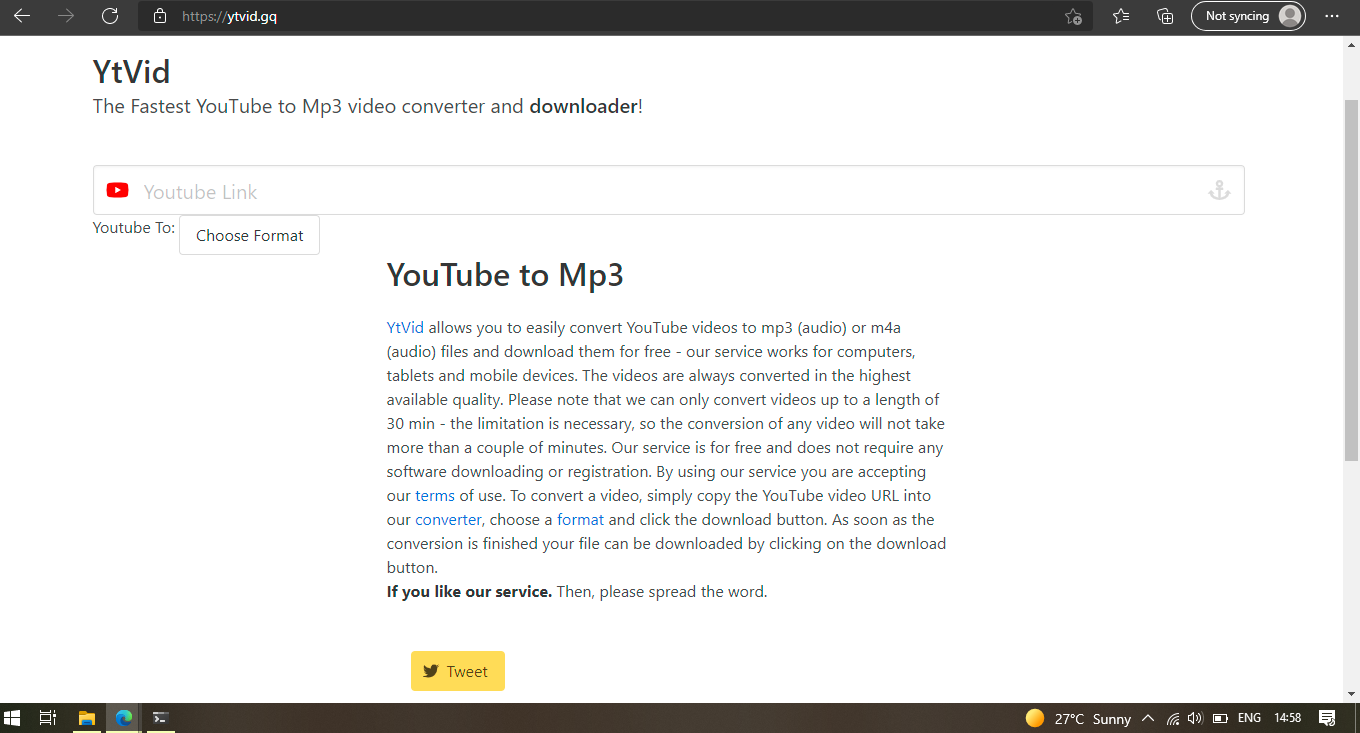This screenshot has height=733, width=1360.
Task: Reload the page with the refresh icon
Action: (110, 16)
